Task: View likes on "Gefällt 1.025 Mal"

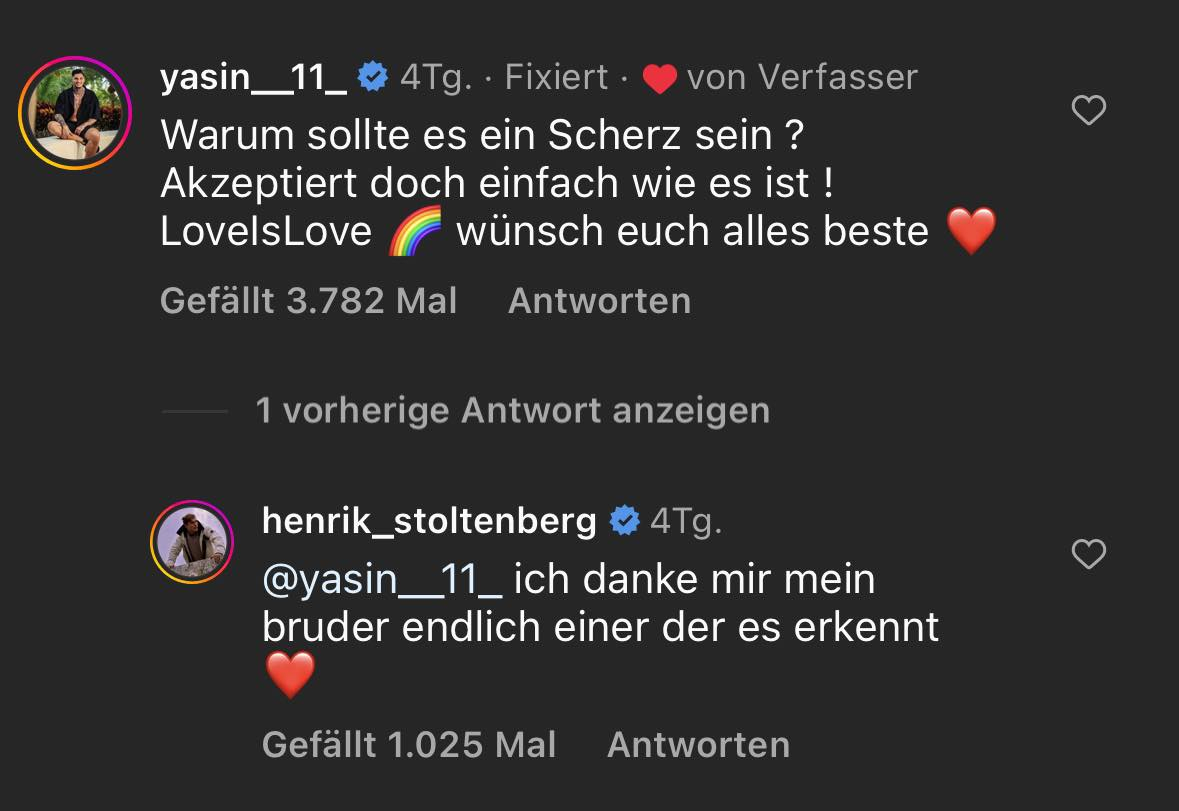Action: click(x=408, y=744)
